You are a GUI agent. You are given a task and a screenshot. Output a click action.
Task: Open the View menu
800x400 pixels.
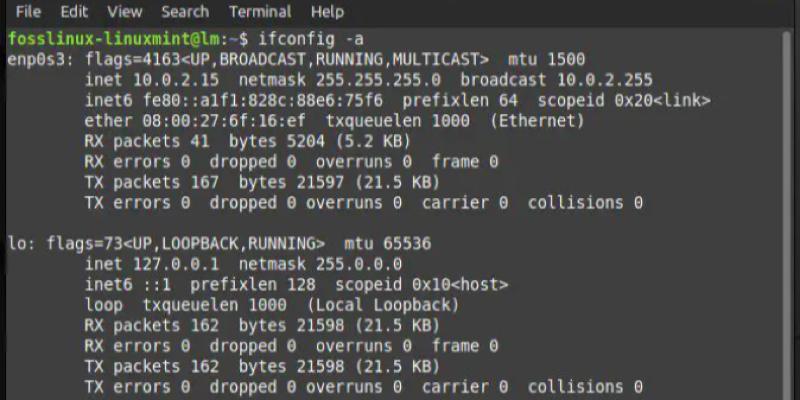click(124, 13)
